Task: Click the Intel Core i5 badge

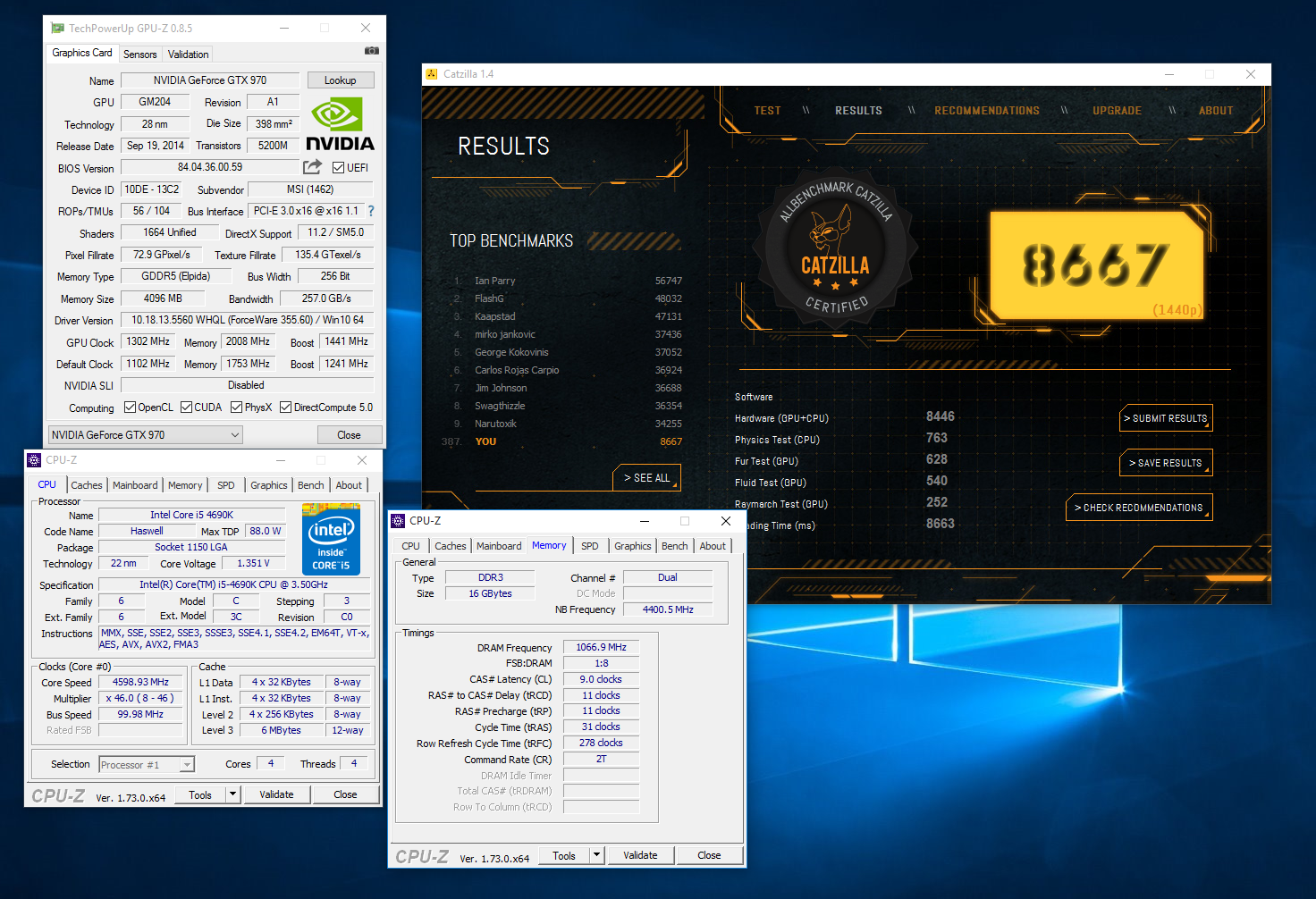Action: pos(331,539)
